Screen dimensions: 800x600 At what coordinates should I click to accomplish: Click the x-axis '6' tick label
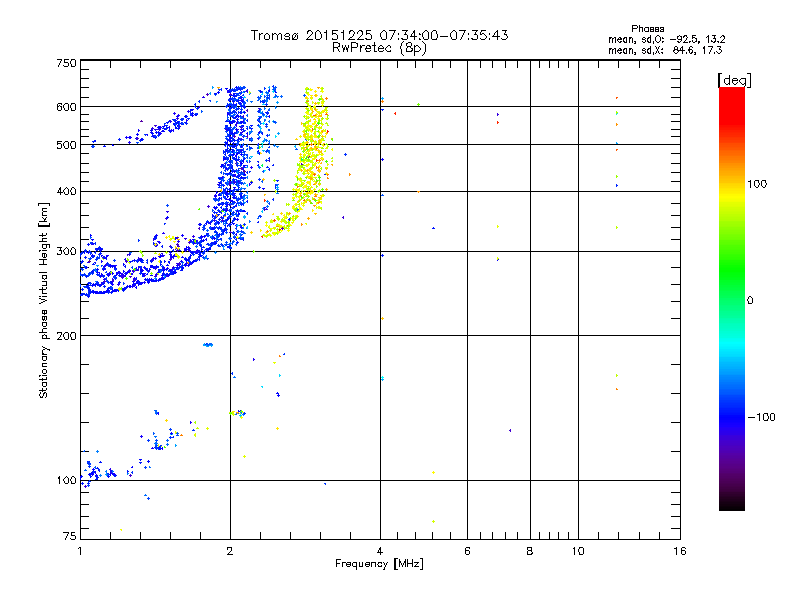[x=467, y=551]
